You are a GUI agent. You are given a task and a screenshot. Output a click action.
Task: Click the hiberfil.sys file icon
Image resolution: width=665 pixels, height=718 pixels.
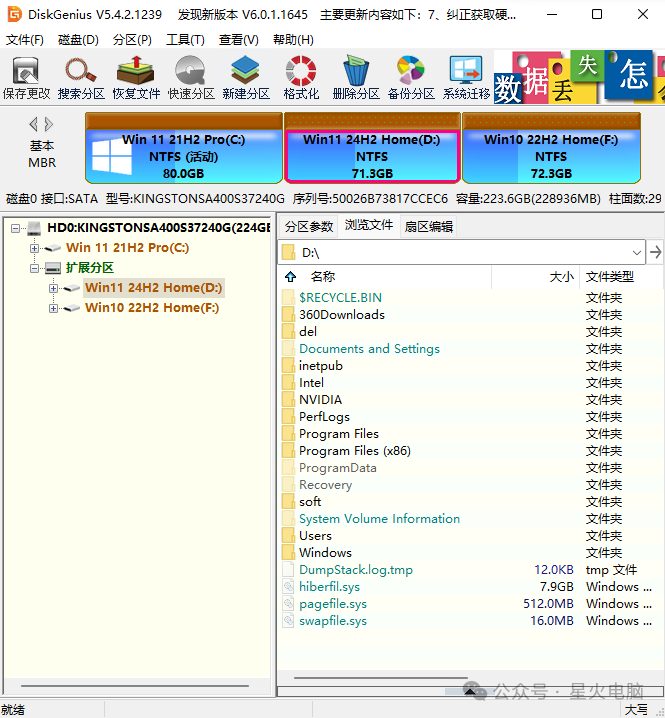coord(288,587)
